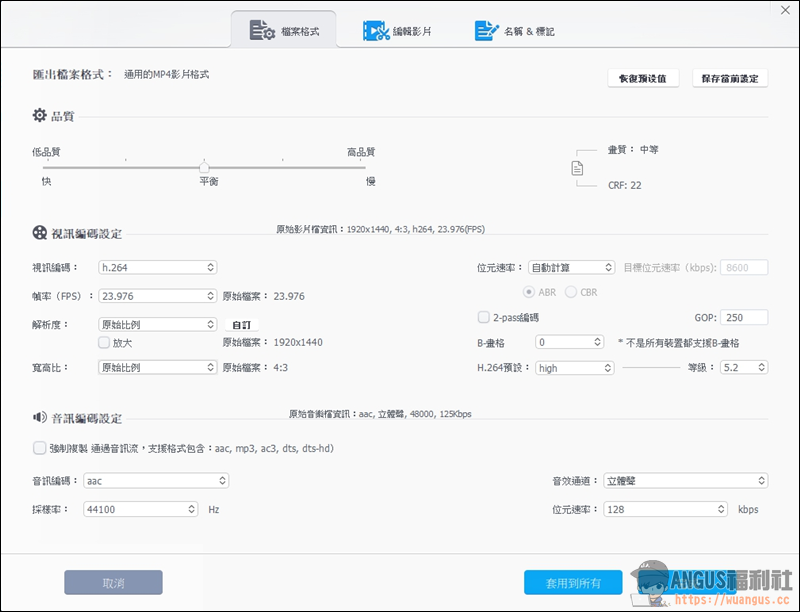Open the 音訊編碼 aac dropdown
This screenshot has width=800, height=612.
click(x=156, y=480)
